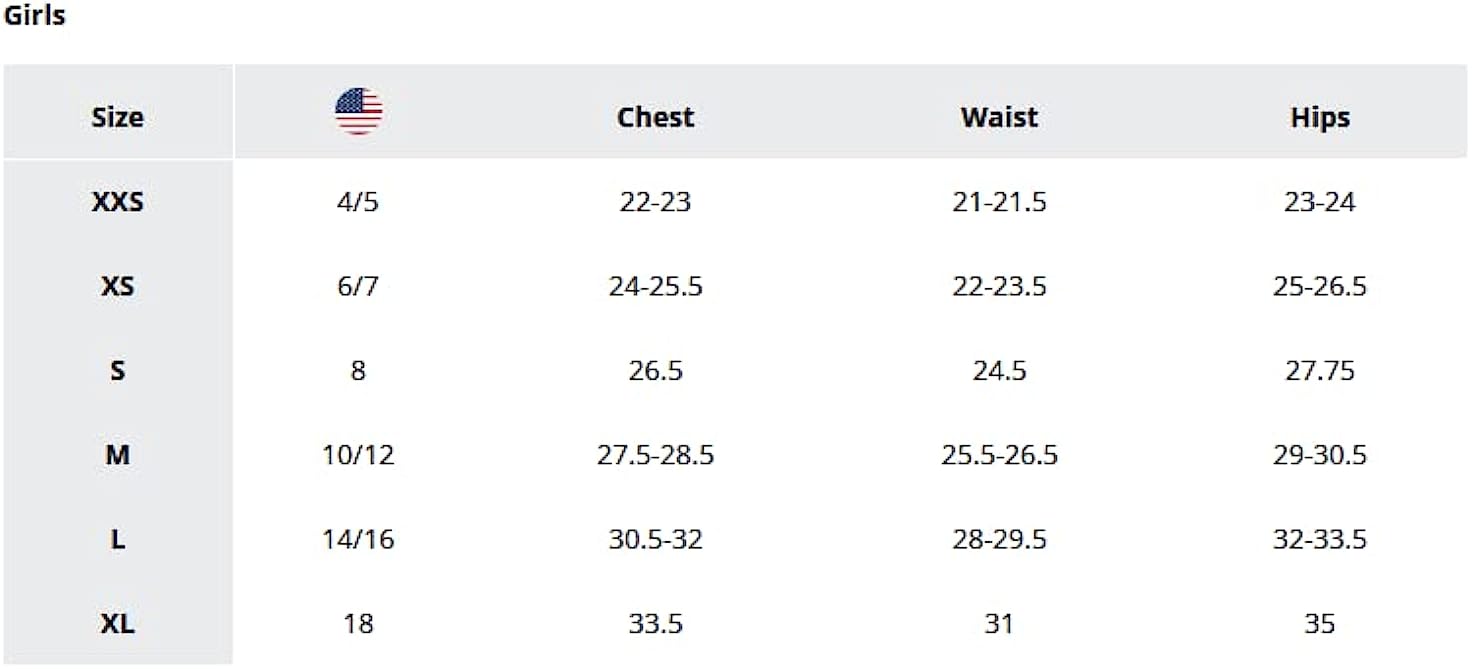Viewport: 1472px width, 669px height.
Task: Select the Size column header
Action: (x=117, y=117)
